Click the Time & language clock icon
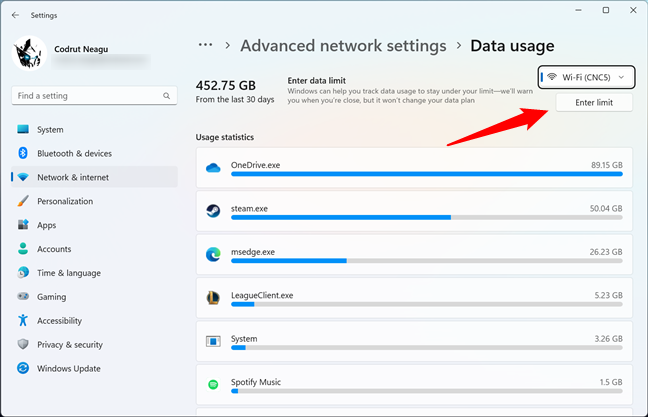The width and height of the screenshot is (648, 417). tap(23, 272)
